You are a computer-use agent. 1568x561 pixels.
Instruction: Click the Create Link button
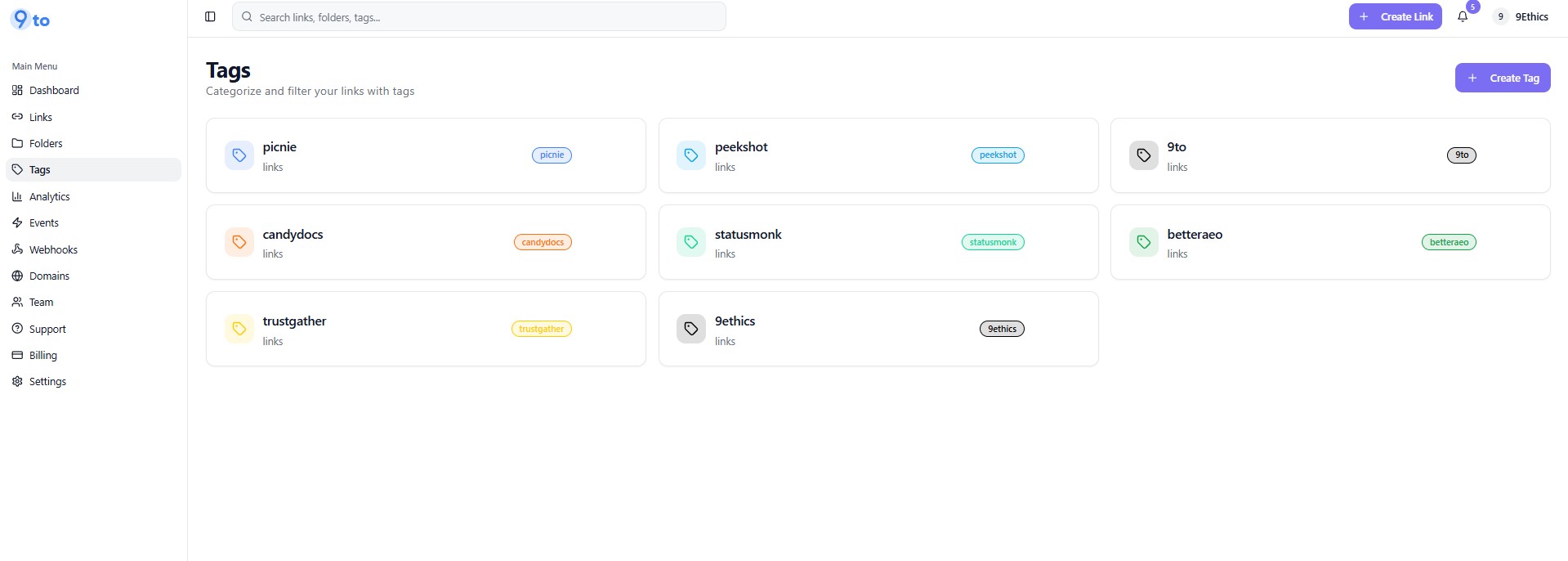1395,16
